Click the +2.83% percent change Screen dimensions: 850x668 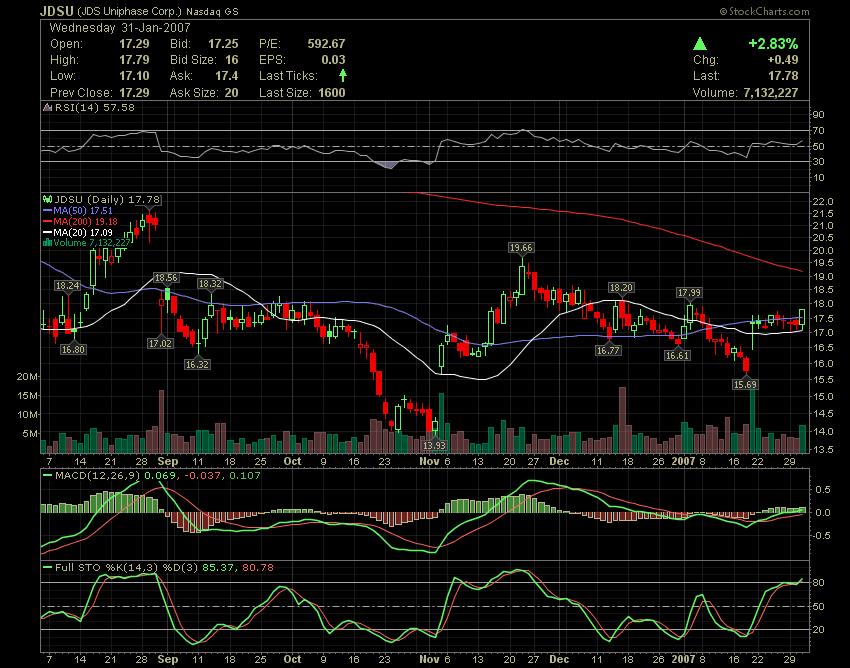pyautogui.click(x=773, y=43)
